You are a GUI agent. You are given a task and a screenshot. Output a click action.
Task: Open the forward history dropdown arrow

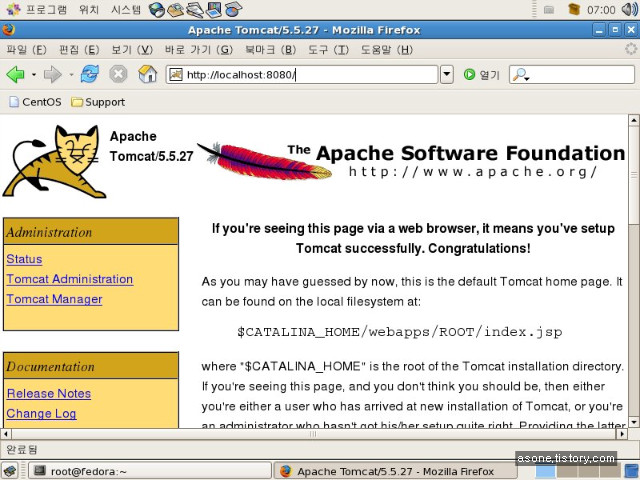click(71, 75)
